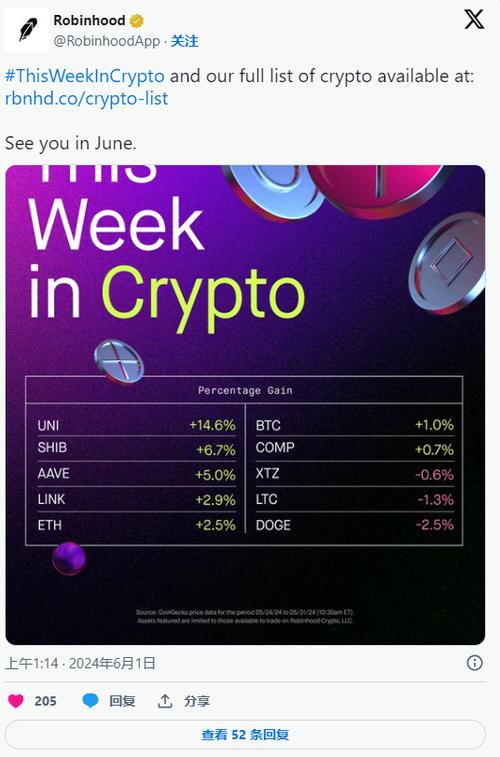Click the @RobinhoodApp handle

coord(106,41)
